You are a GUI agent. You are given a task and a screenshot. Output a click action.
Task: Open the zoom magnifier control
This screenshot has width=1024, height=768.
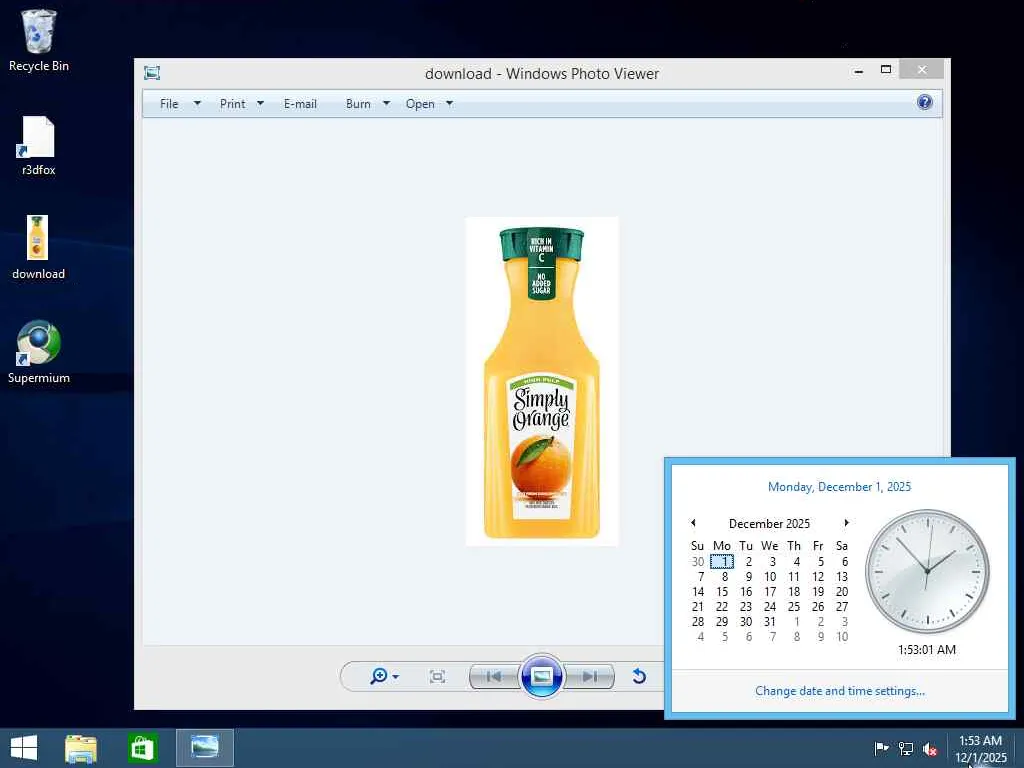click(379, 676)
